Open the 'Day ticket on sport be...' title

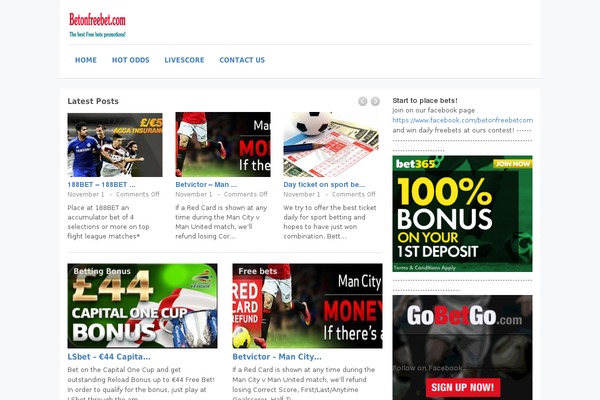(x=324, y=184)
